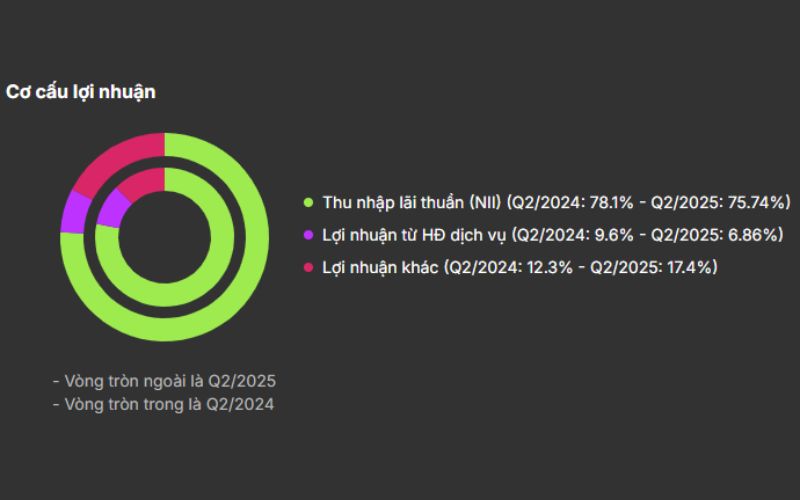800x500 pixels.
Task: Select the "Lợi nhuận khác" legend label
Action: pyautogui.click(x=380, y=268)
